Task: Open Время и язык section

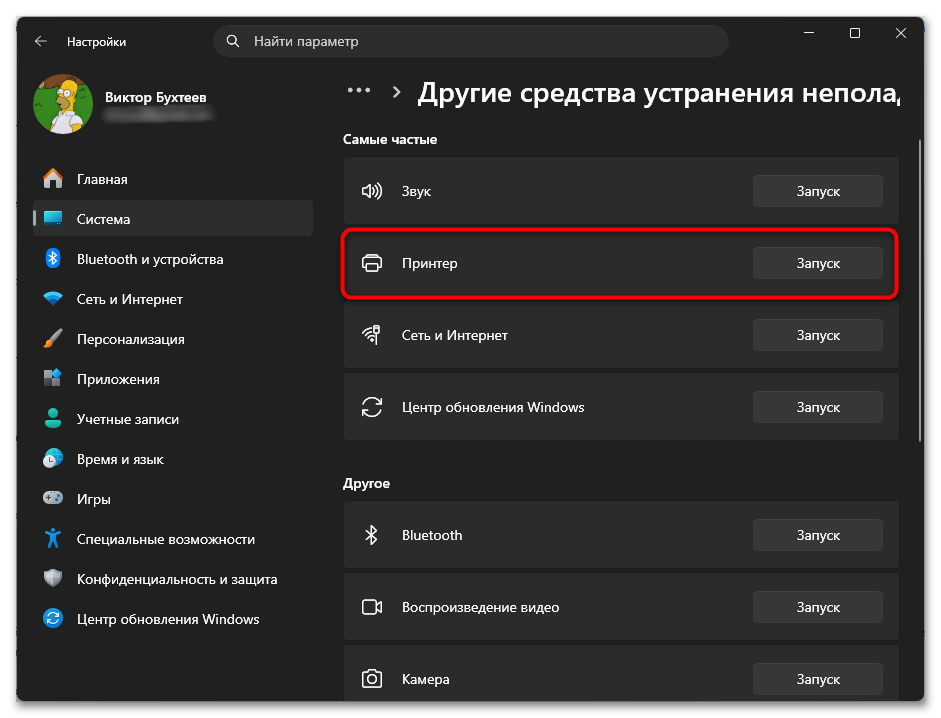Action: pos(173,459)
